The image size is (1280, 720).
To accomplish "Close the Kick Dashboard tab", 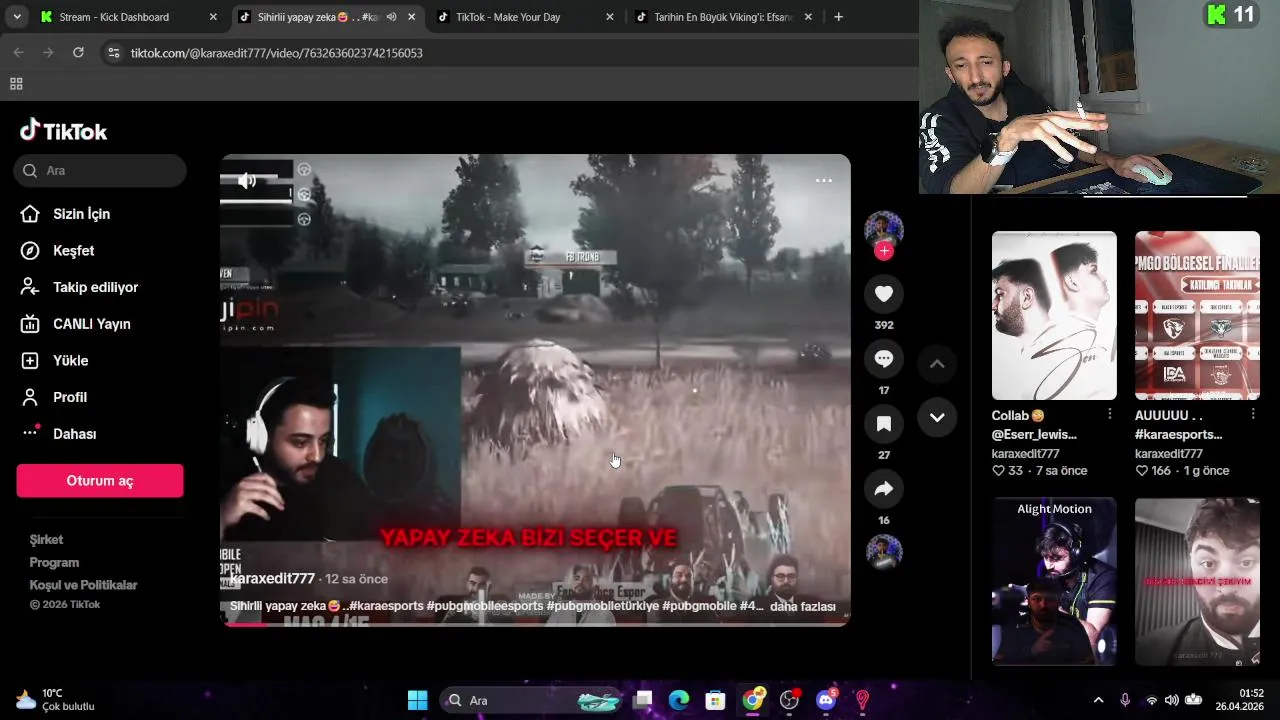I will [x=212, y=17].
